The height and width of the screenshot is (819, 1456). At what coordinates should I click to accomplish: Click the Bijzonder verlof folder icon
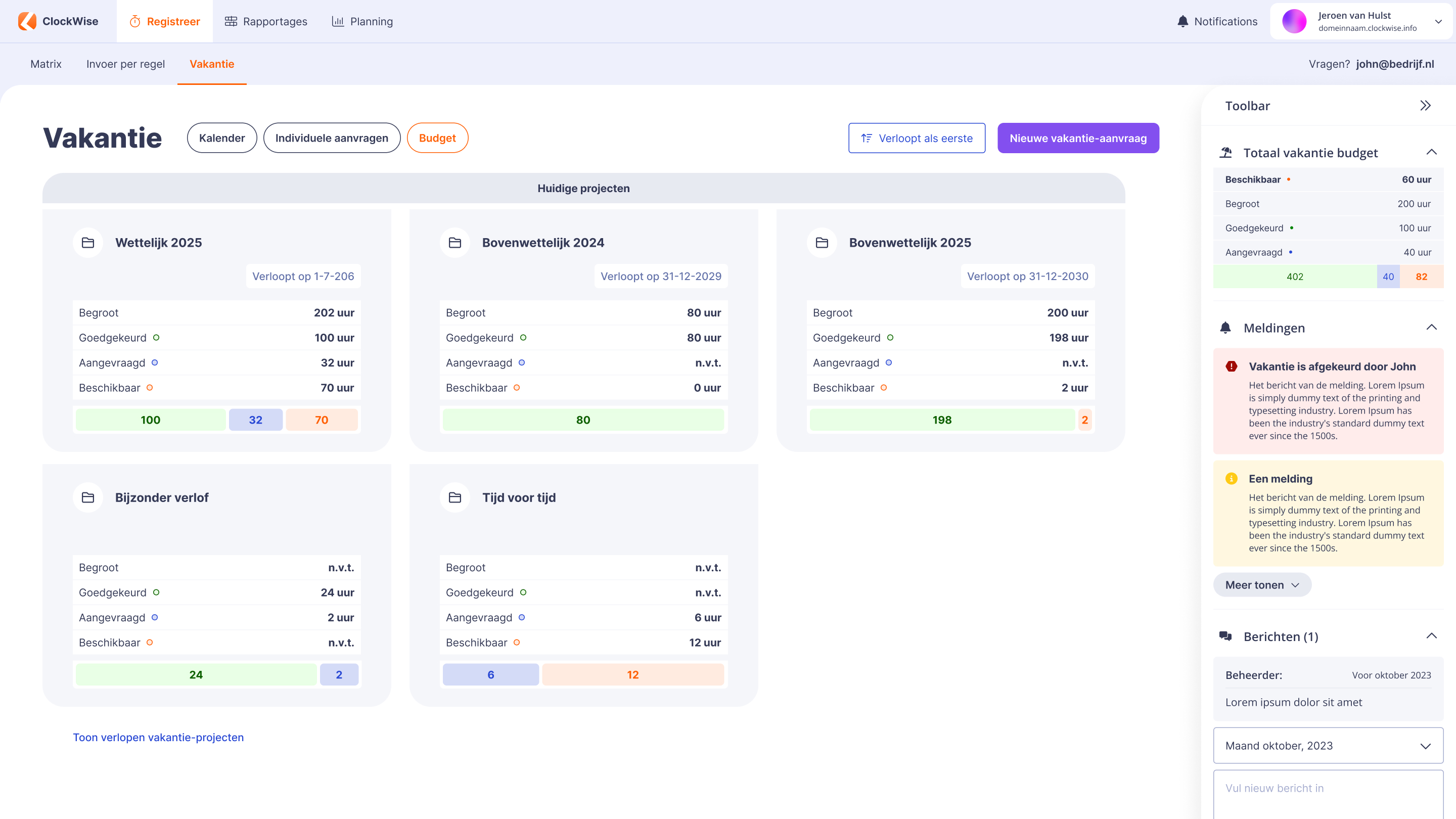tap(87, 497)
